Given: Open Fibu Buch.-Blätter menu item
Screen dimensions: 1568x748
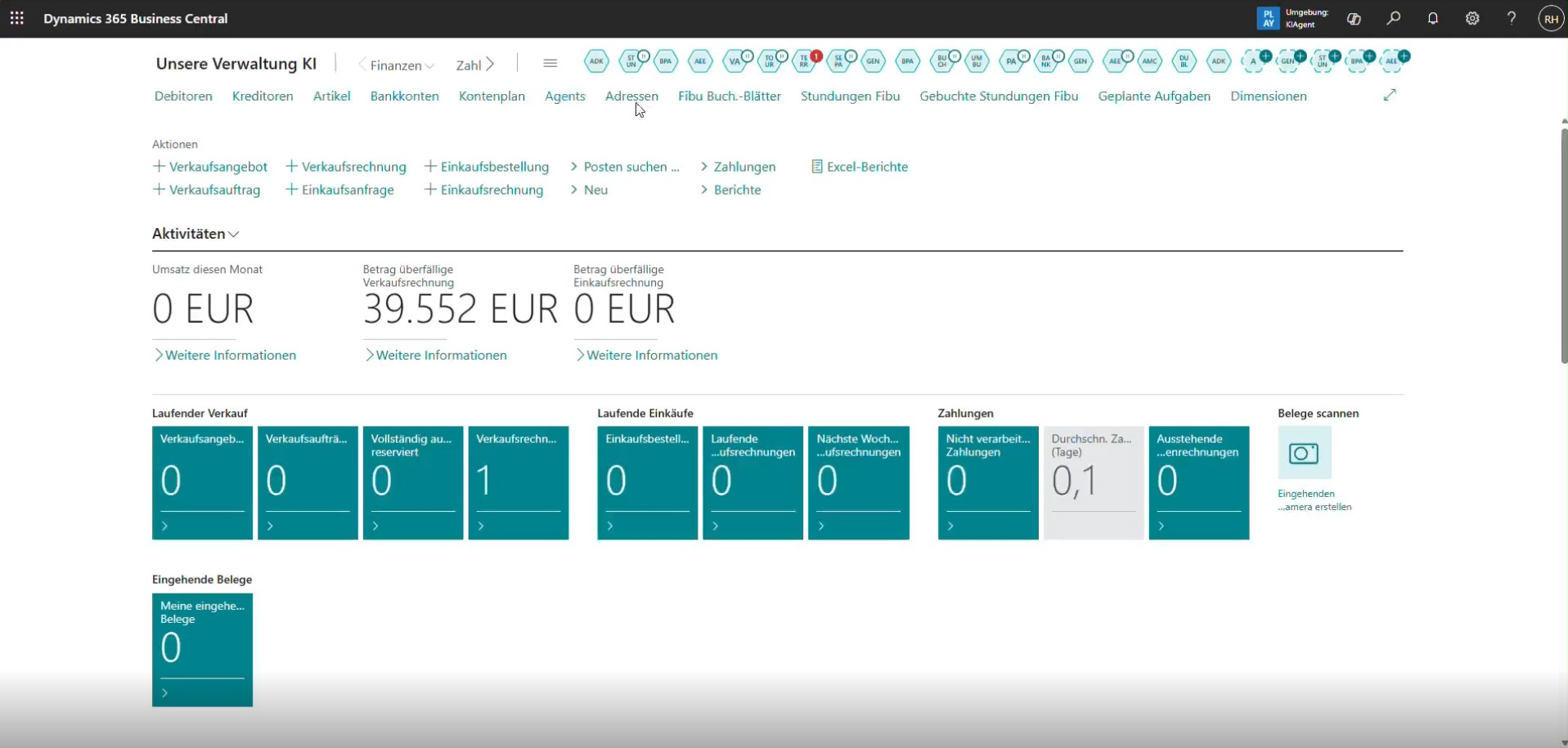Looking at the screenshot, I should click(x=730, y=96).
